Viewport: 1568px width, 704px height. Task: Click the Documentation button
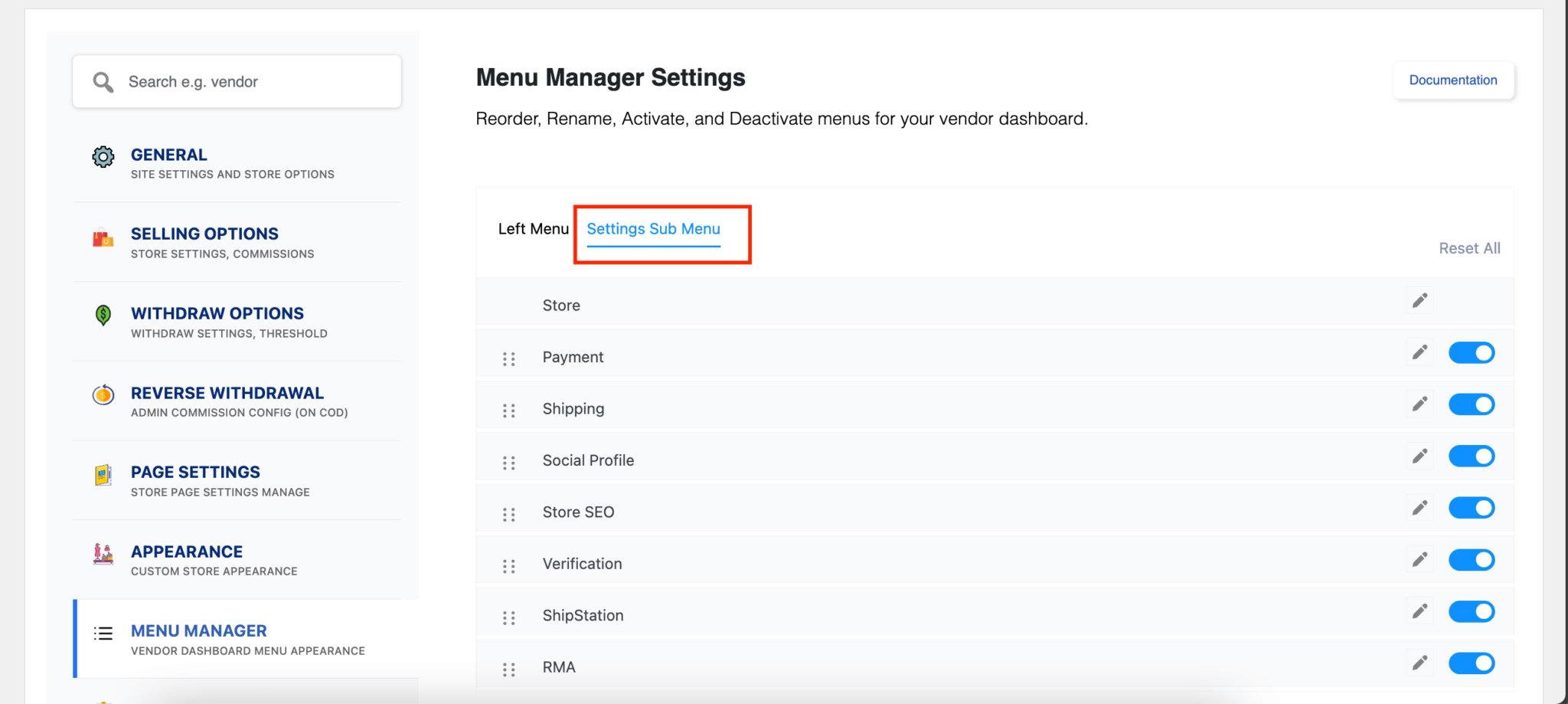(1452, 80)
